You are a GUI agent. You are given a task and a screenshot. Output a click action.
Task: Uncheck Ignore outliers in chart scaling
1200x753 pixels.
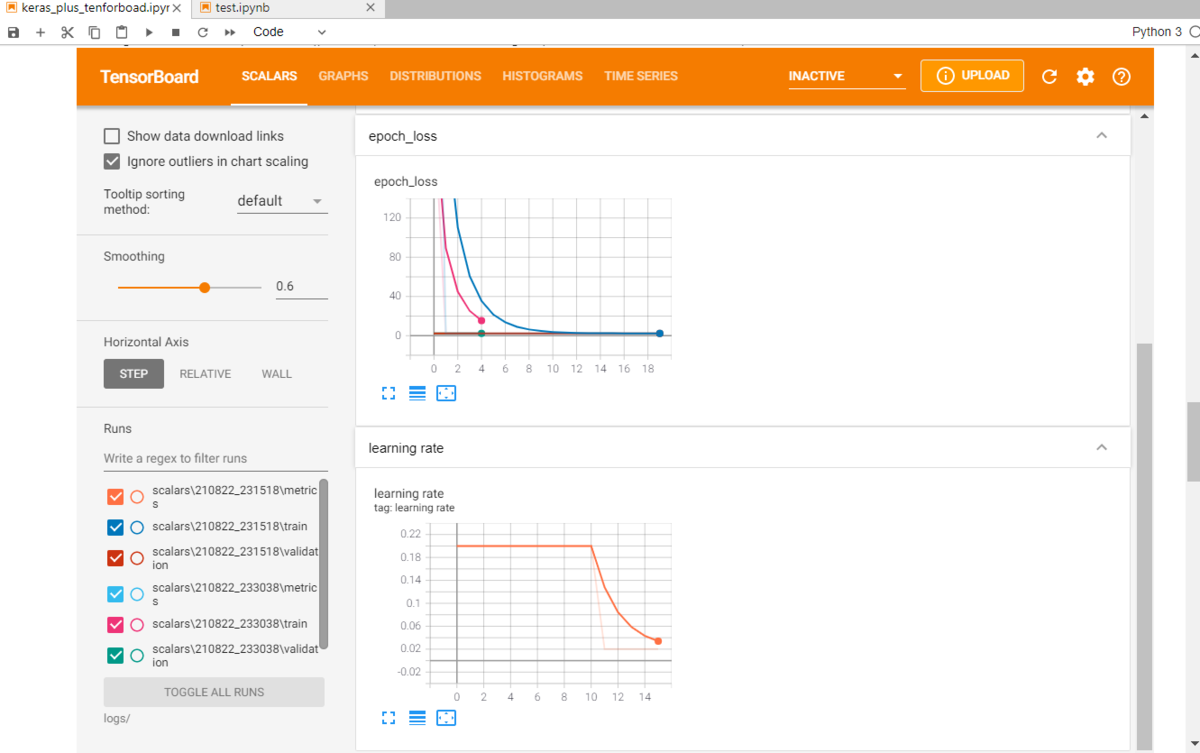coord(112,161)
